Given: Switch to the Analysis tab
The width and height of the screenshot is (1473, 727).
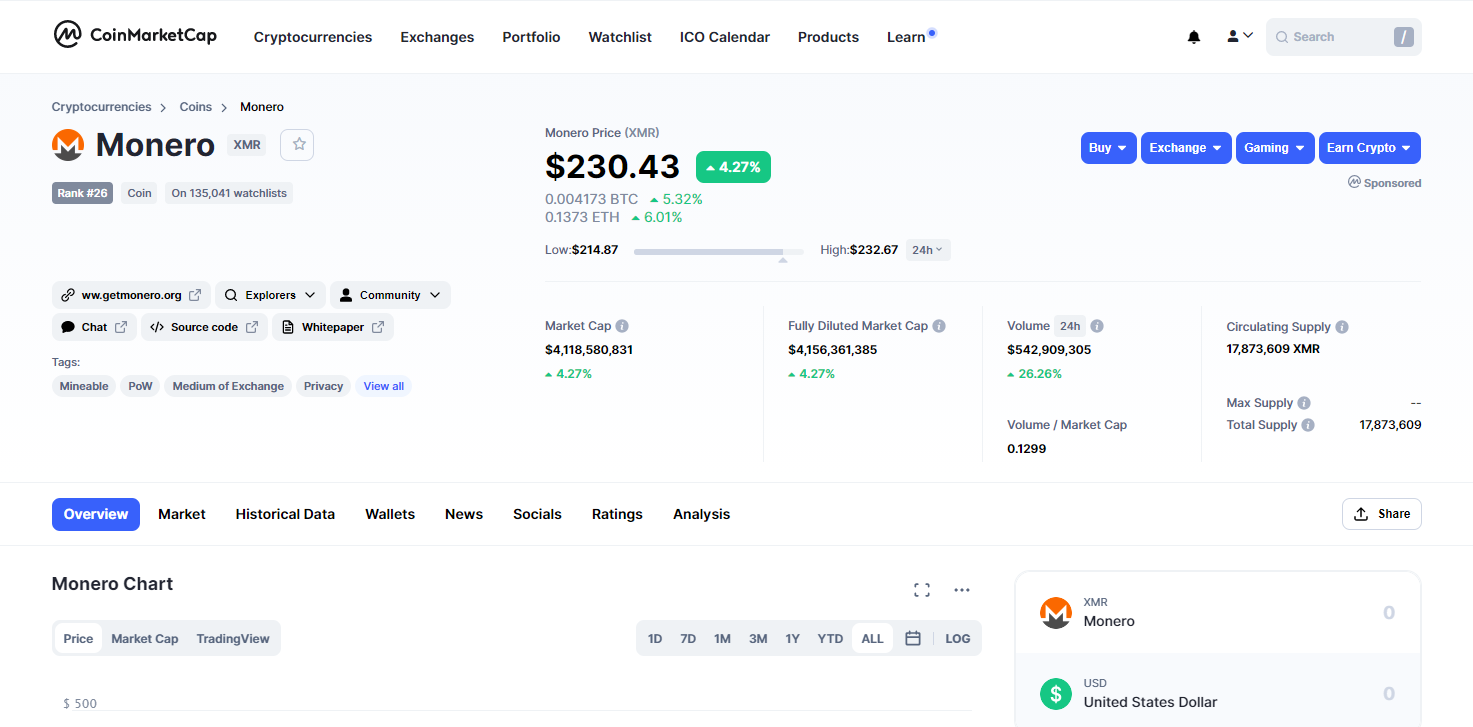Looking at the screenshot, I should pyautogui.click(x=702, y=514).
